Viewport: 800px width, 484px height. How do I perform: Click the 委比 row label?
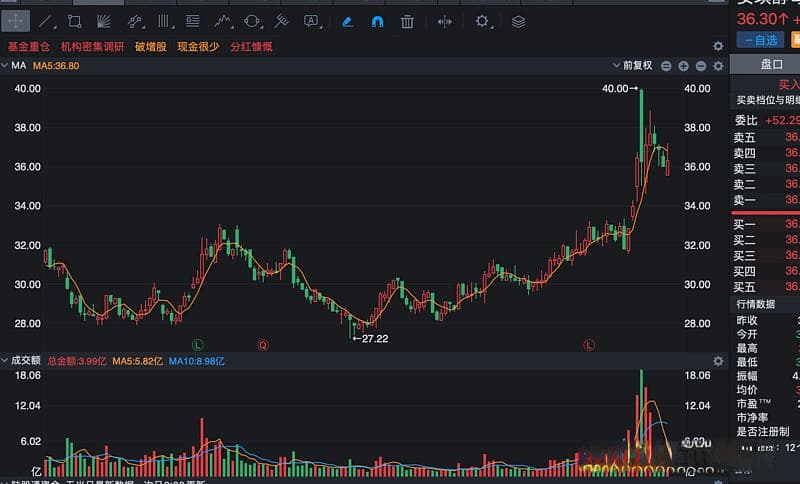pyautogui.click(x=746, y=120)
